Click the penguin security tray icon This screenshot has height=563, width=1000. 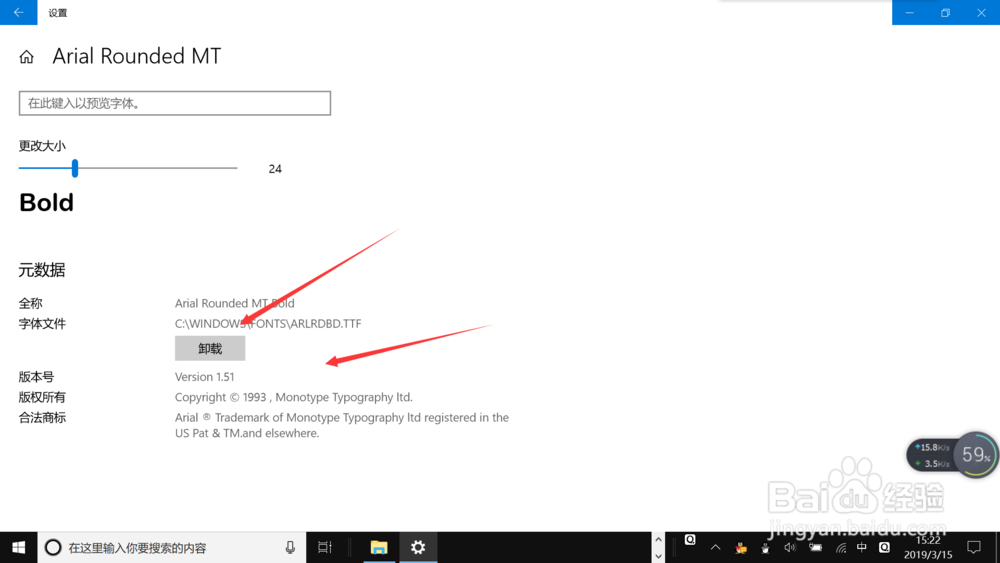pyautogui.click(x=740, y=548)
